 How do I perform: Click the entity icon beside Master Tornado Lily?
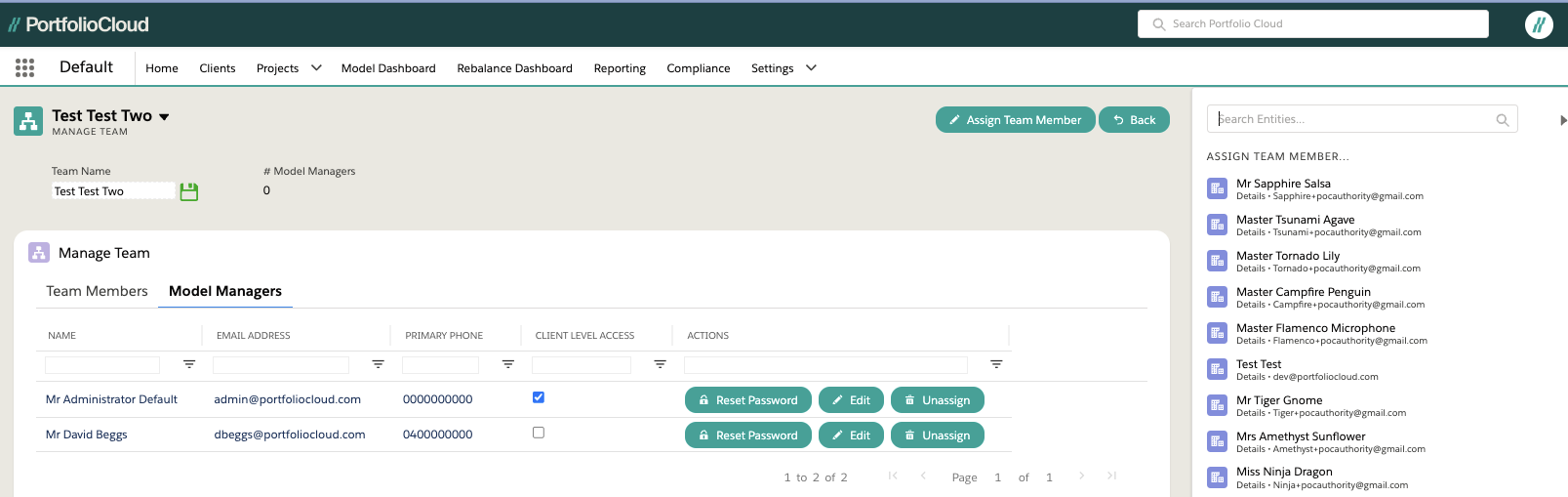(1217, 261)
